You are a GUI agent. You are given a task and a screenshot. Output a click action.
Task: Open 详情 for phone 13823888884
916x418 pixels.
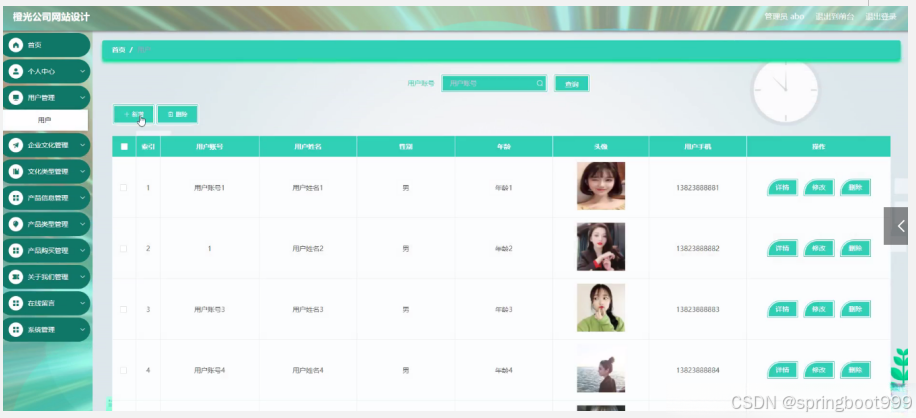tap(782, 370)
